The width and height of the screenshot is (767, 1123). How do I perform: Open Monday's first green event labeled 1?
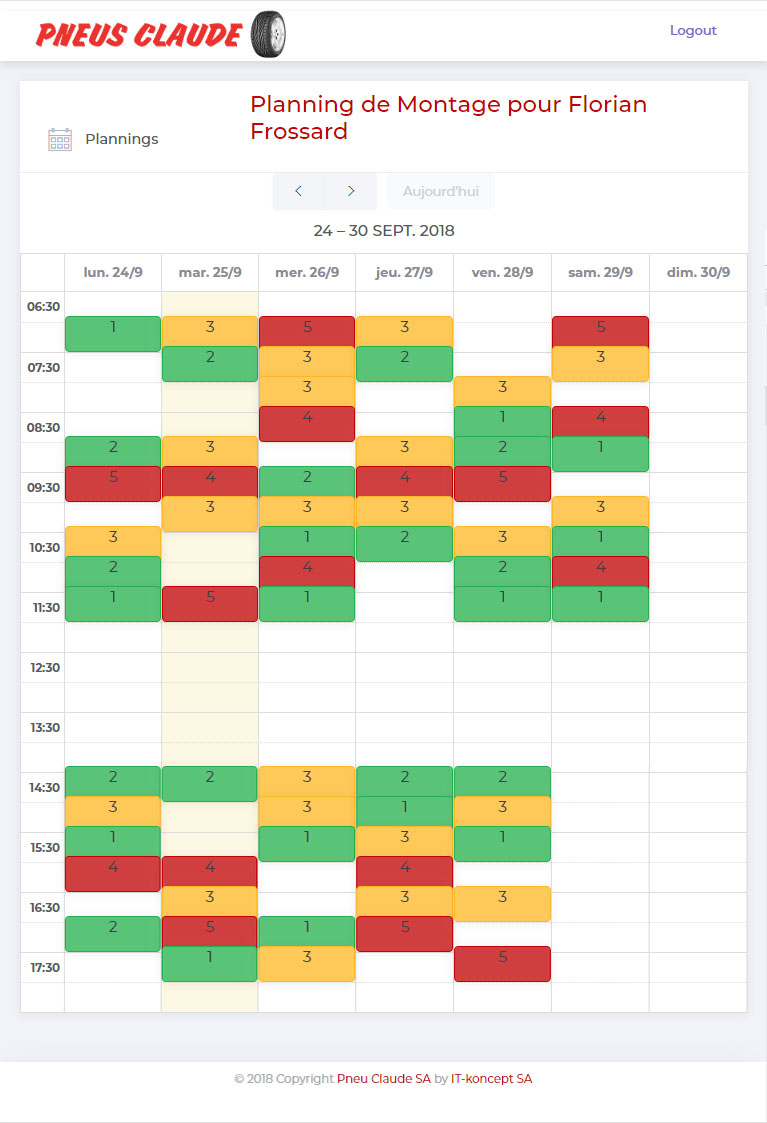113,334
